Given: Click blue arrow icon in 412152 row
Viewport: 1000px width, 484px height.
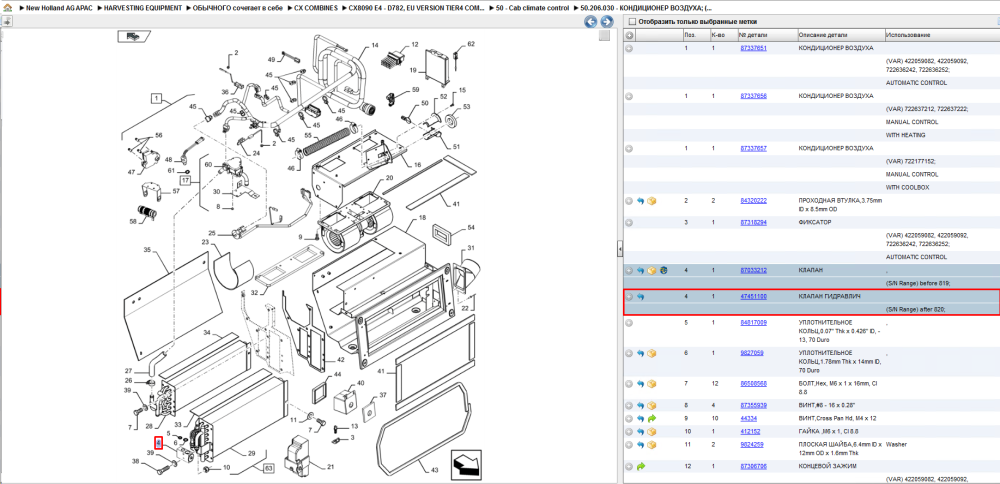Looking at the screenshot, I should click(x=640, y=432).
